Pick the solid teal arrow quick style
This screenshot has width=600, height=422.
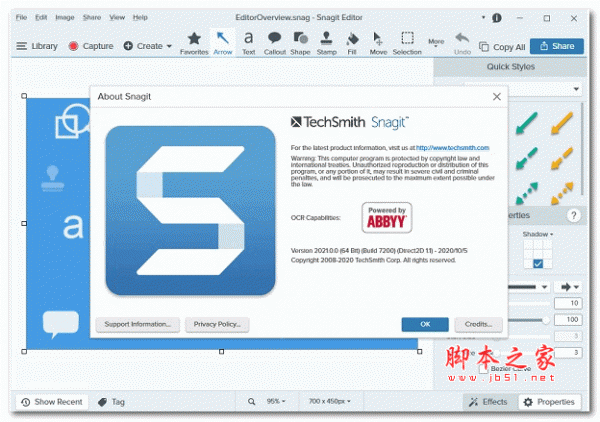527,123
